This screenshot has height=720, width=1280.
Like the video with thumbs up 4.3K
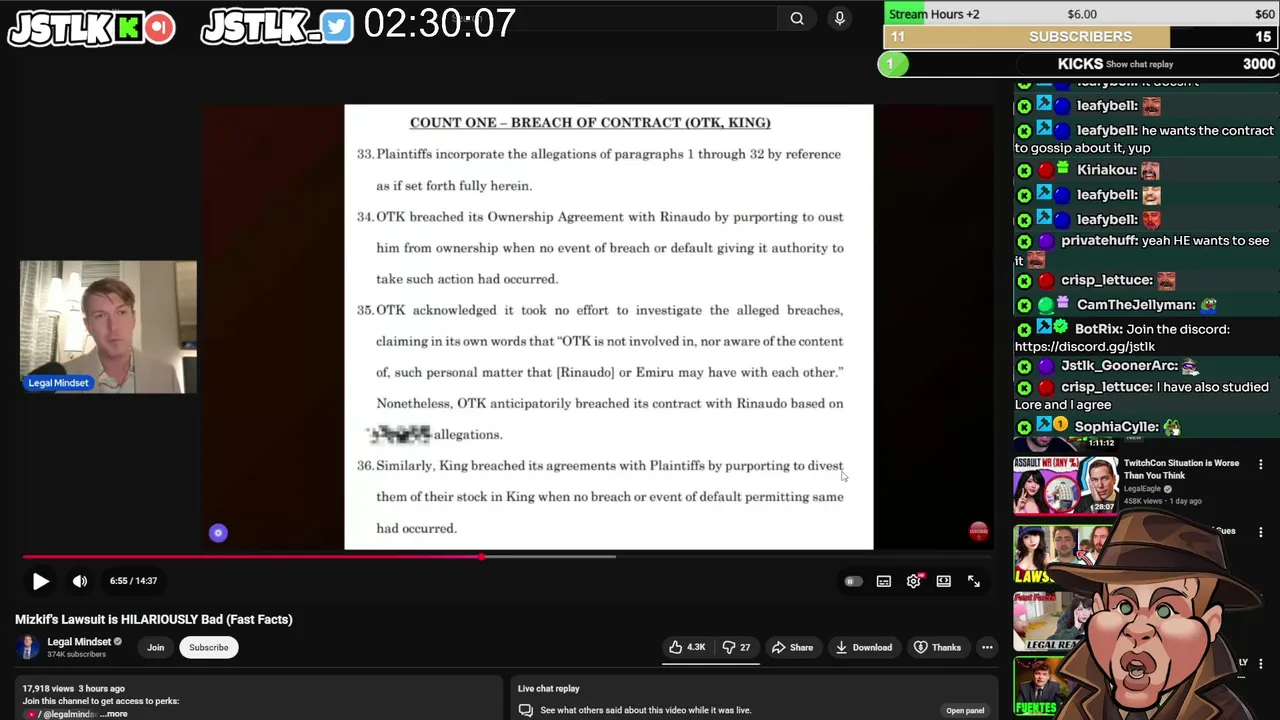(x=687, y=647)
